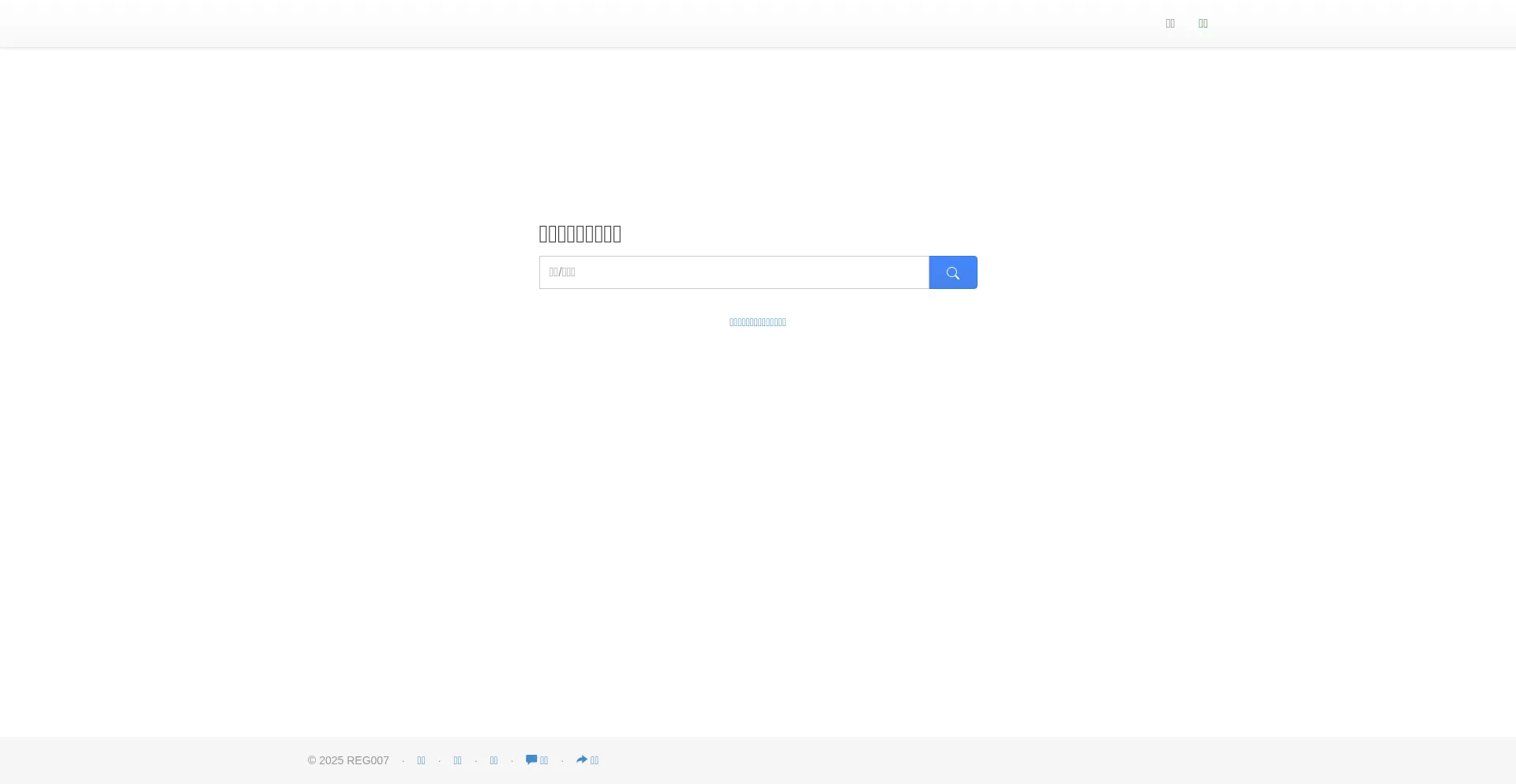Click the text label beside the share arrow

595,760
